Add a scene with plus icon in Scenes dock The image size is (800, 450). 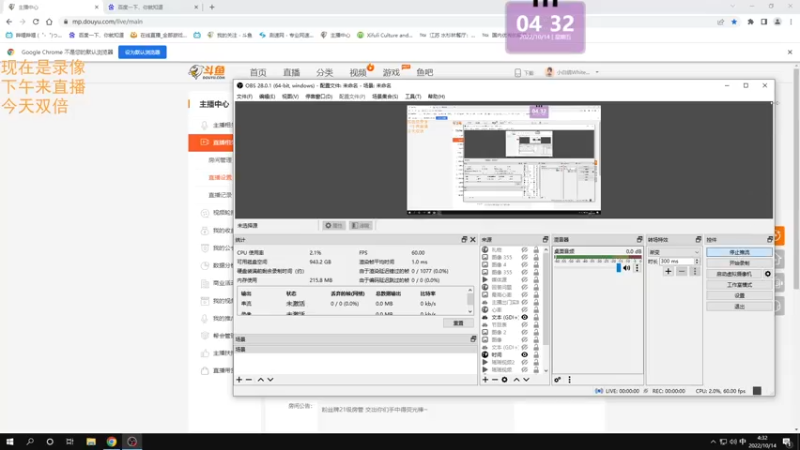(x=239, y=380)
